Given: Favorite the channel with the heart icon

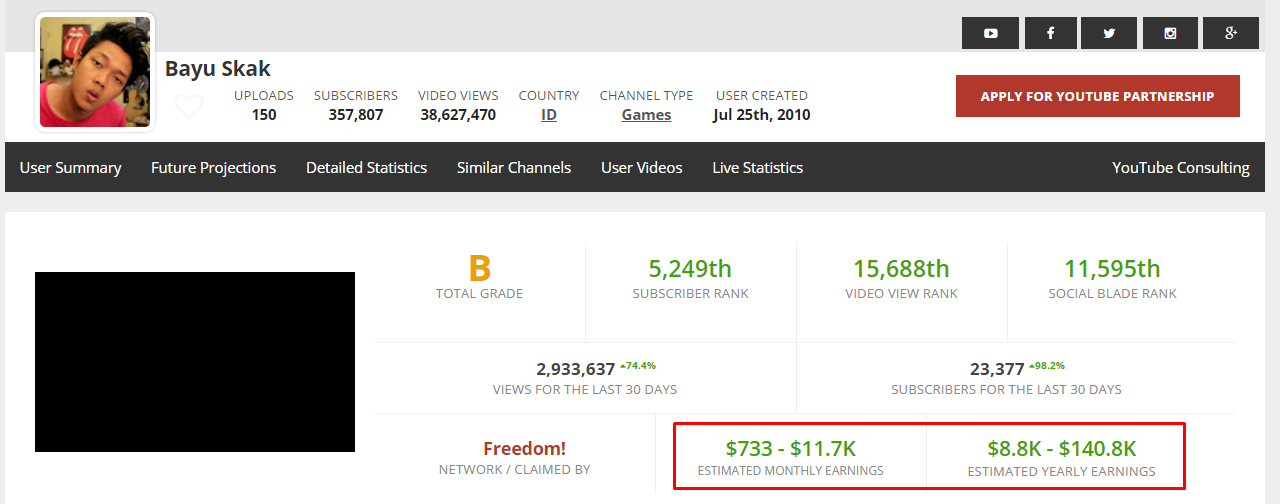Looking at the screenshot, I should point(188,106).
